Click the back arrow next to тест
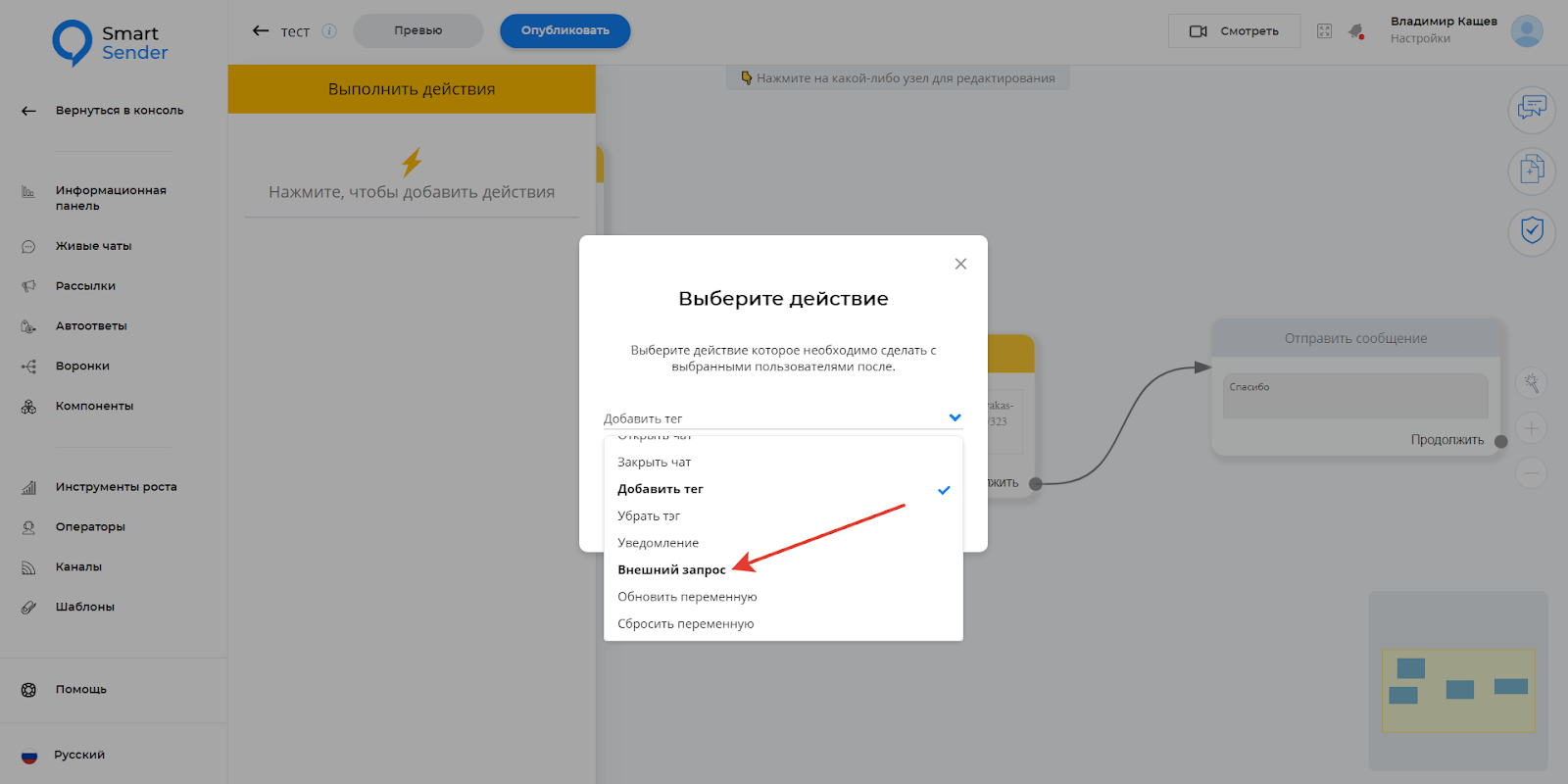Screen dimensions: 1568x784 tap(261, 30)
